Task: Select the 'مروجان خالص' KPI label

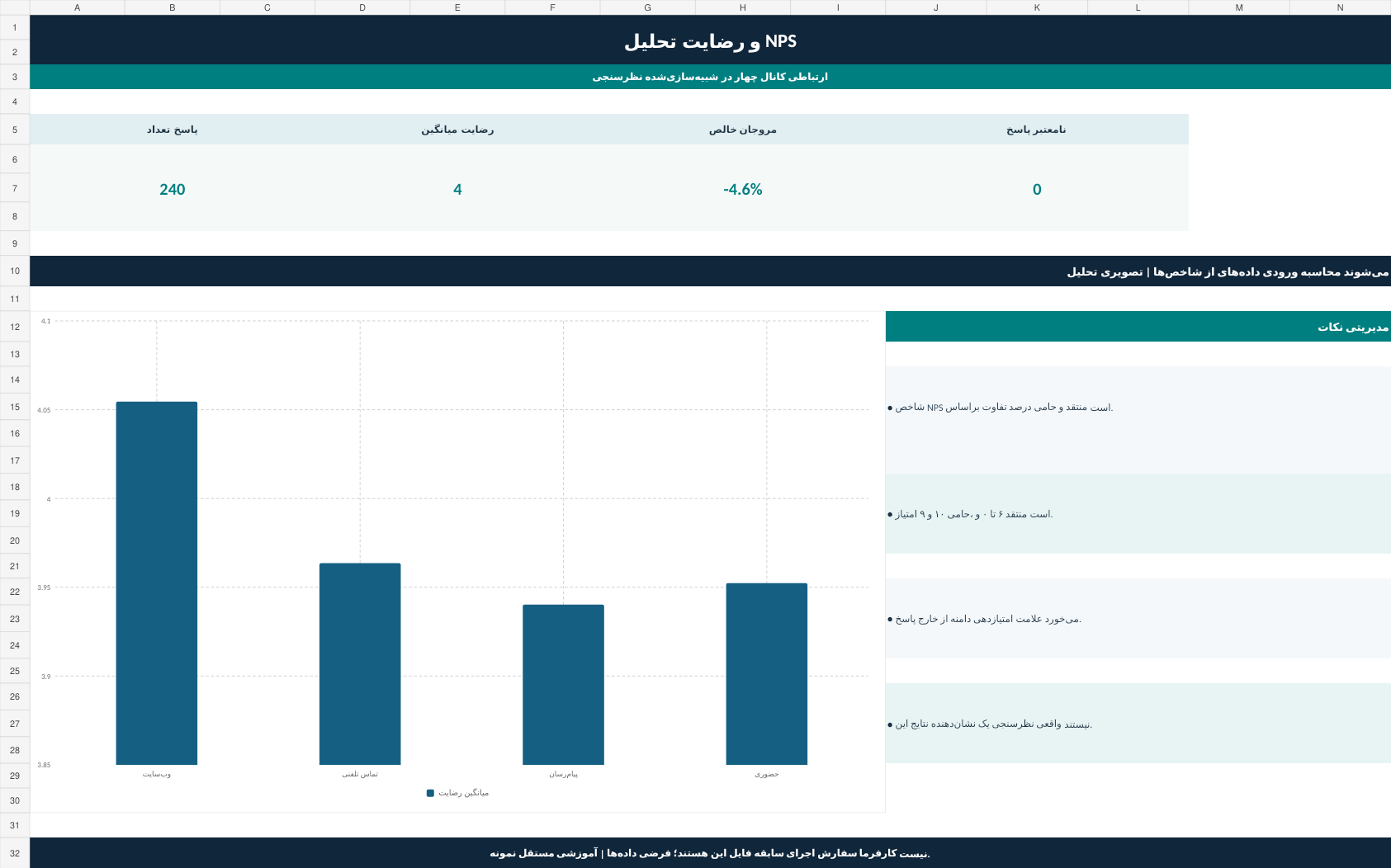Action: point(743,130)
